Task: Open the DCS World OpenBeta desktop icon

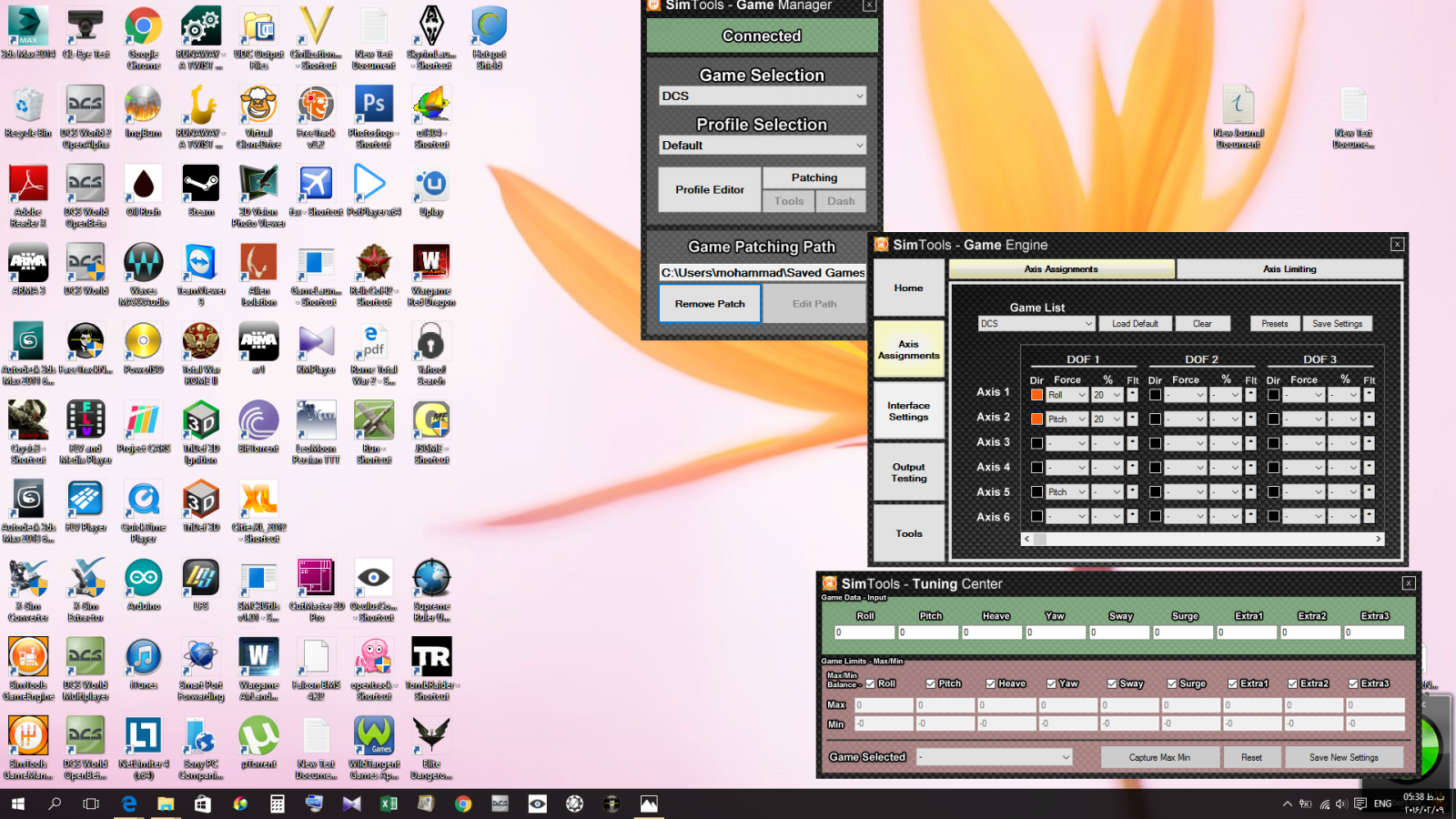Action: click(86, 196)
